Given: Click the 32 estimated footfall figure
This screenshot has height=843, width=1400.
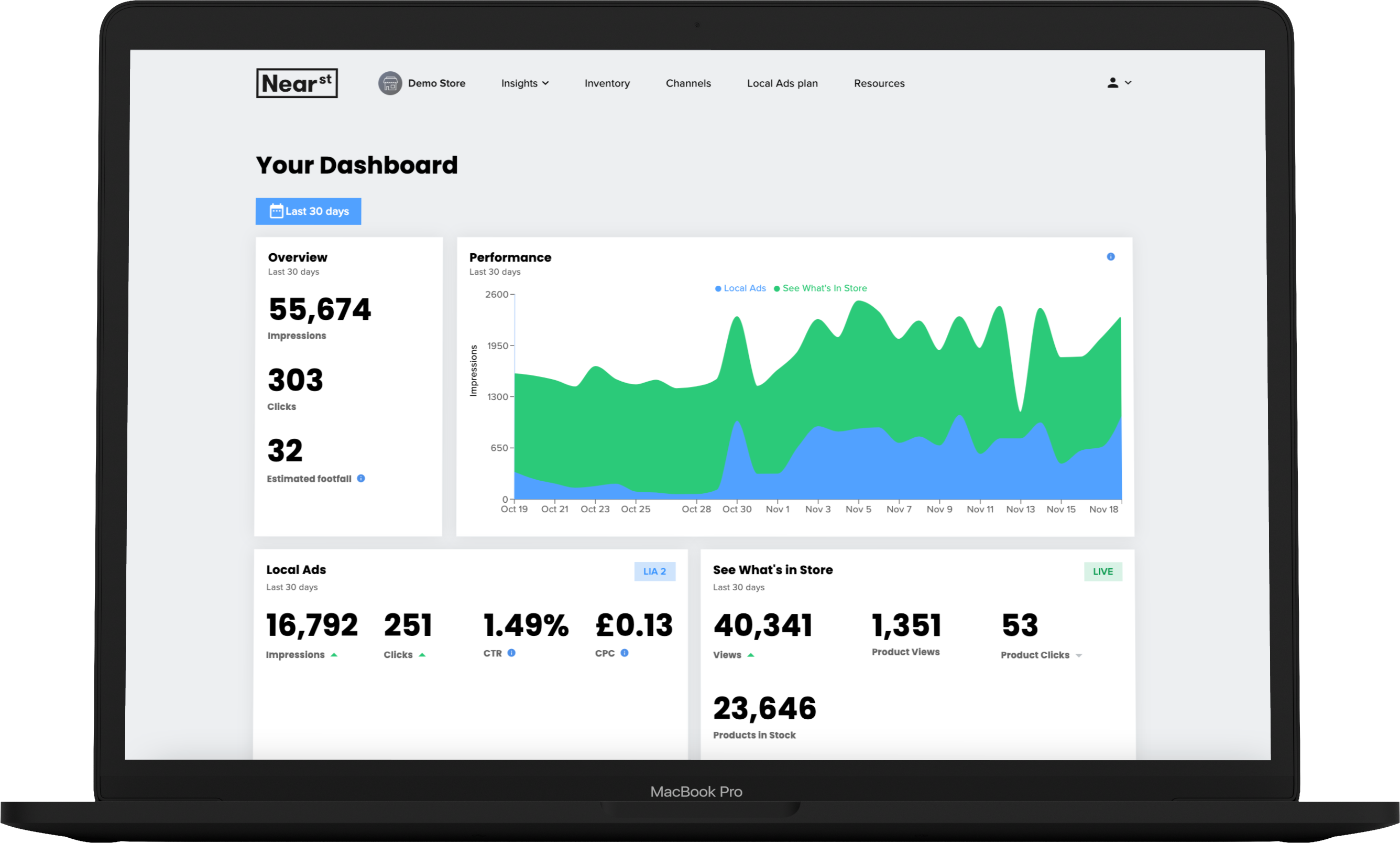Looking at the screenshot, I should (x=285, y=450).
